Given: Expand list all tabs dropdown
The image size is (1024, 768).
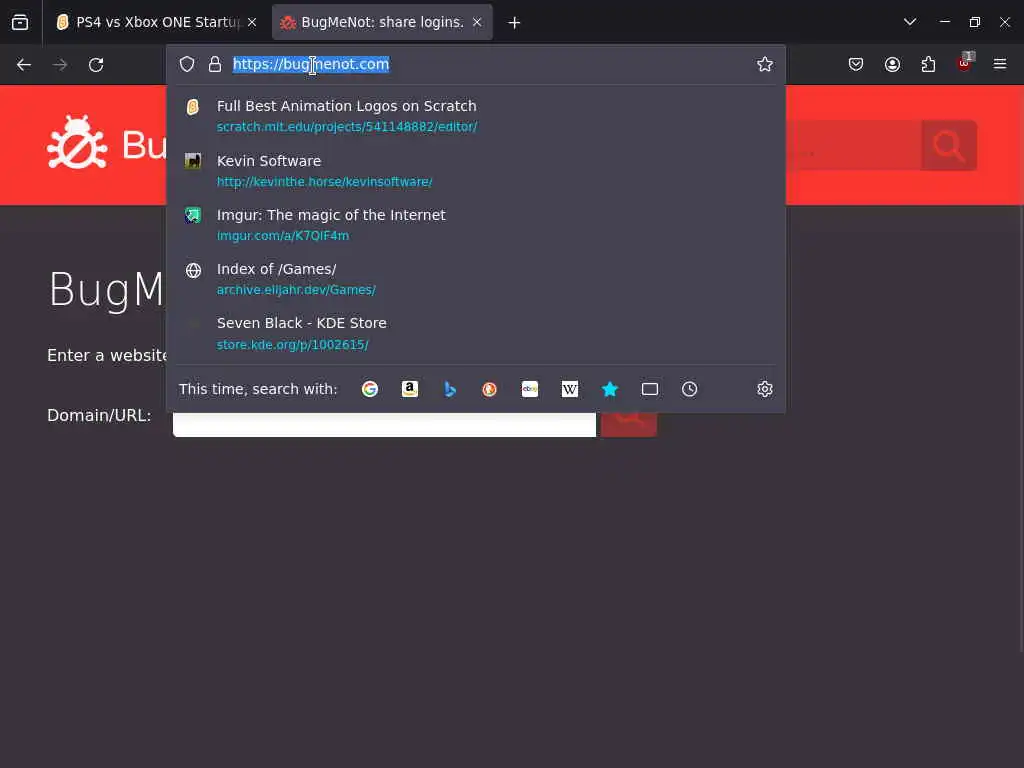Looking at the screenshot, I should click(910, 22).
